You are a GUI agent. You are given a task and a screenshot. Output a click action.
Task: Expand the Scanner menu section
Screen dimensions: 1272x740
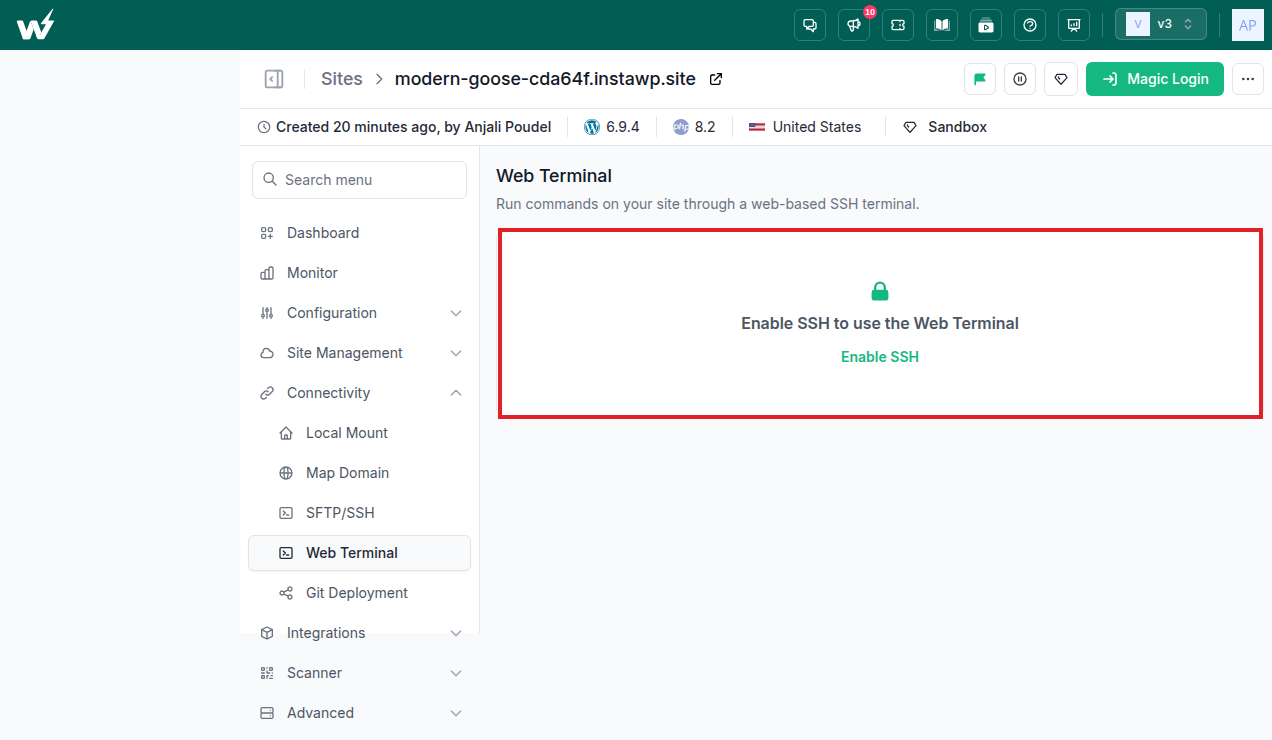click(x=360, y=673)
